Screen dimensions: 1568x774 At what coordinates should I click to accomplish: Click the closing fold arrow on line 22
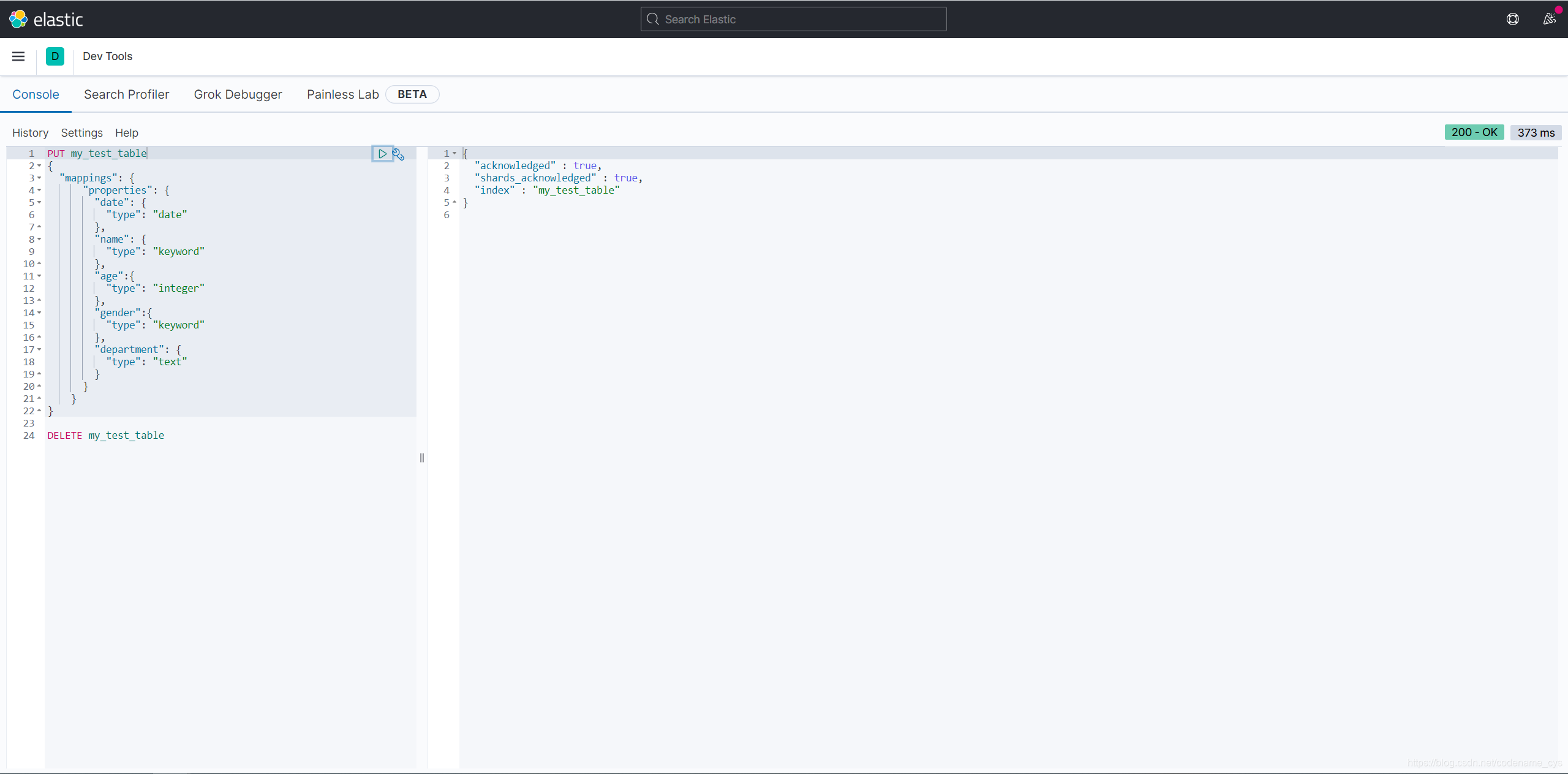click(x=39, y=411)
